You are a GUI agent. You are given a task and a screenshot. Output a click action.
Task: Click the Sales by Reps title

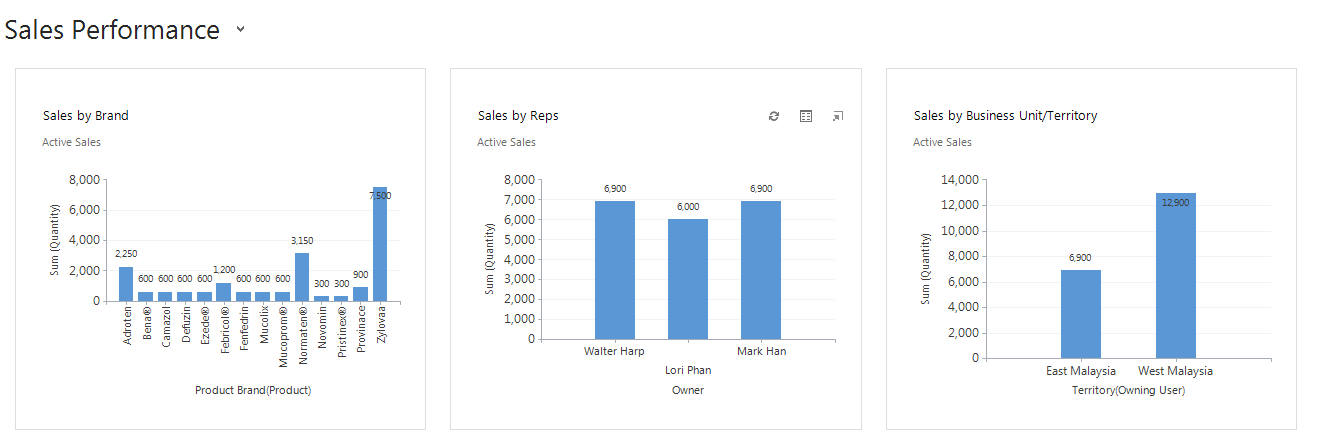[518, 116]
